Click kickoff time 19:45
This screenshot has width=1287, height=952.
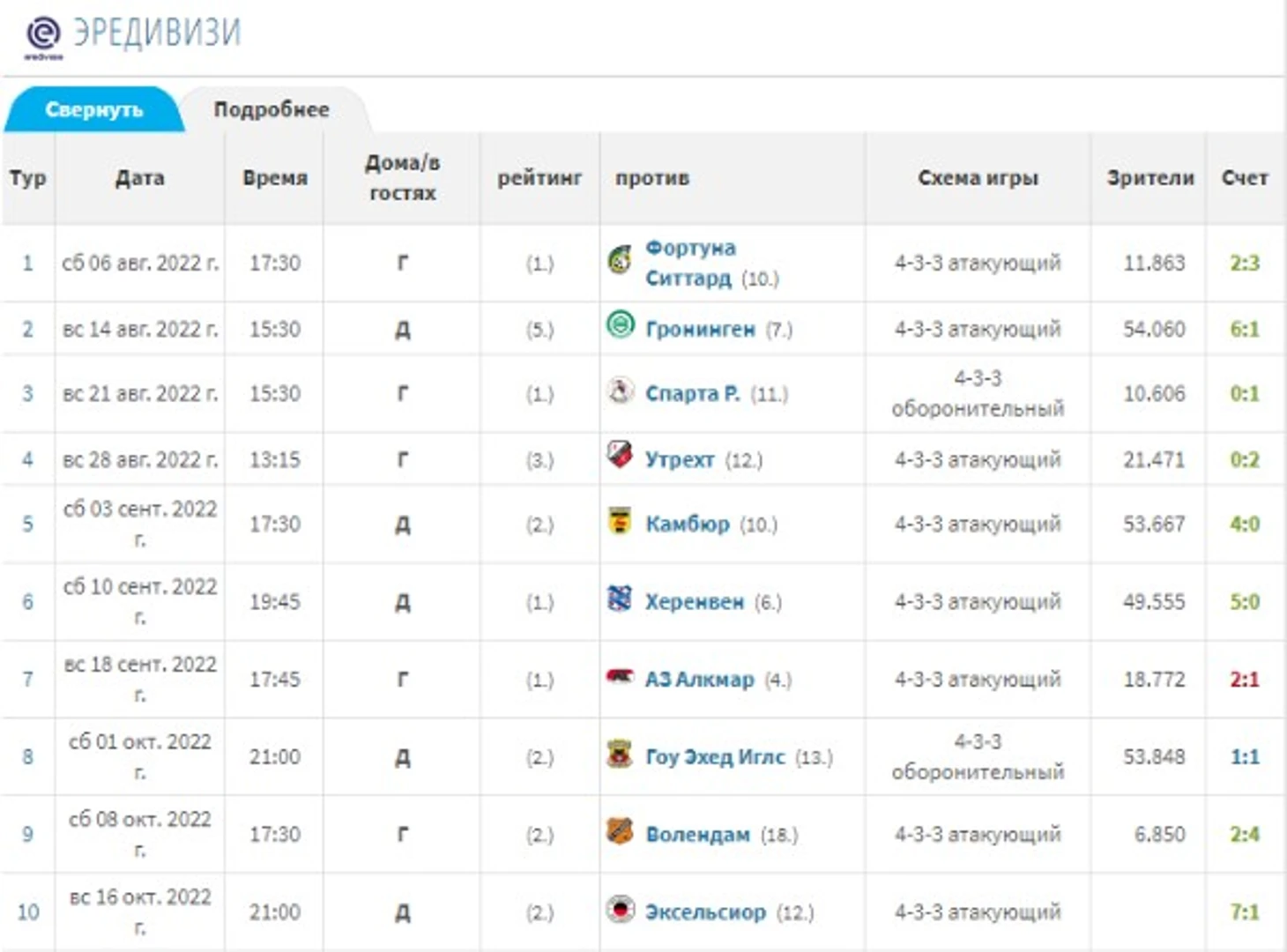(x=275, y=601)
